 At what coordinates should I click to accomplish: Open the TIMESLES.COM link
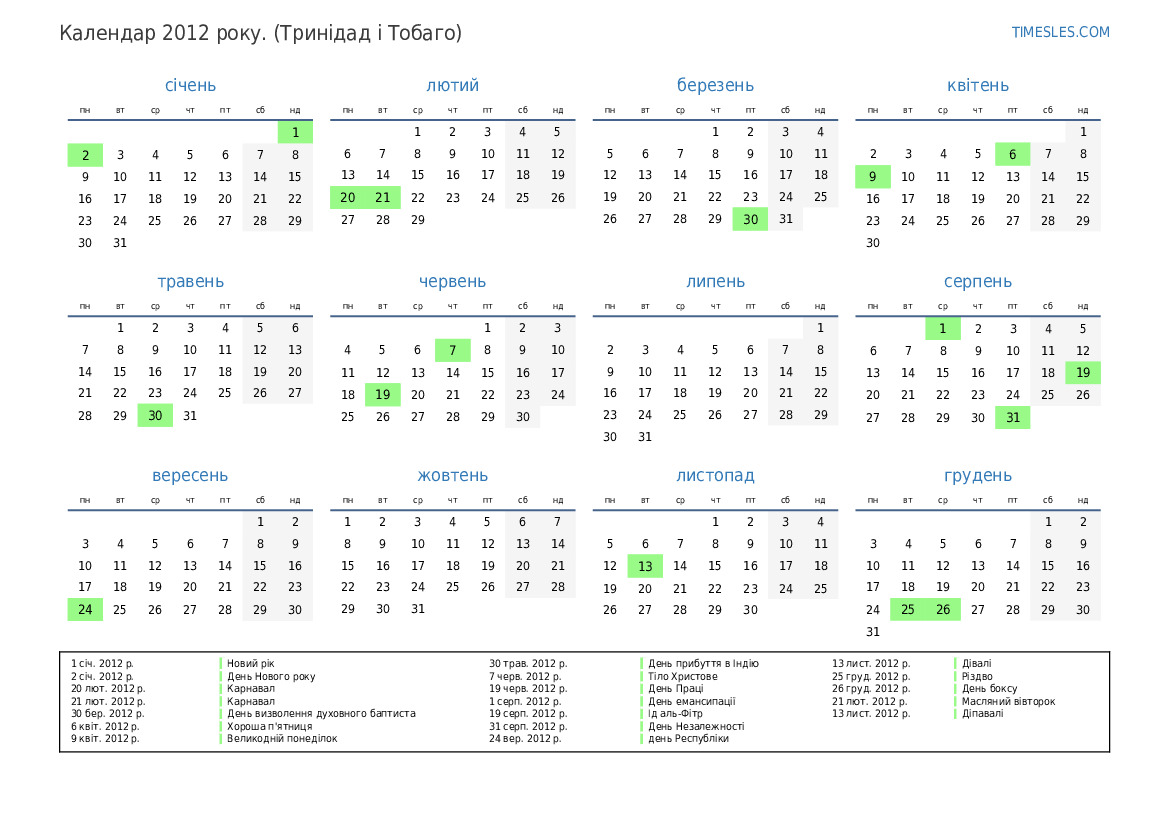coord(1060,32)
